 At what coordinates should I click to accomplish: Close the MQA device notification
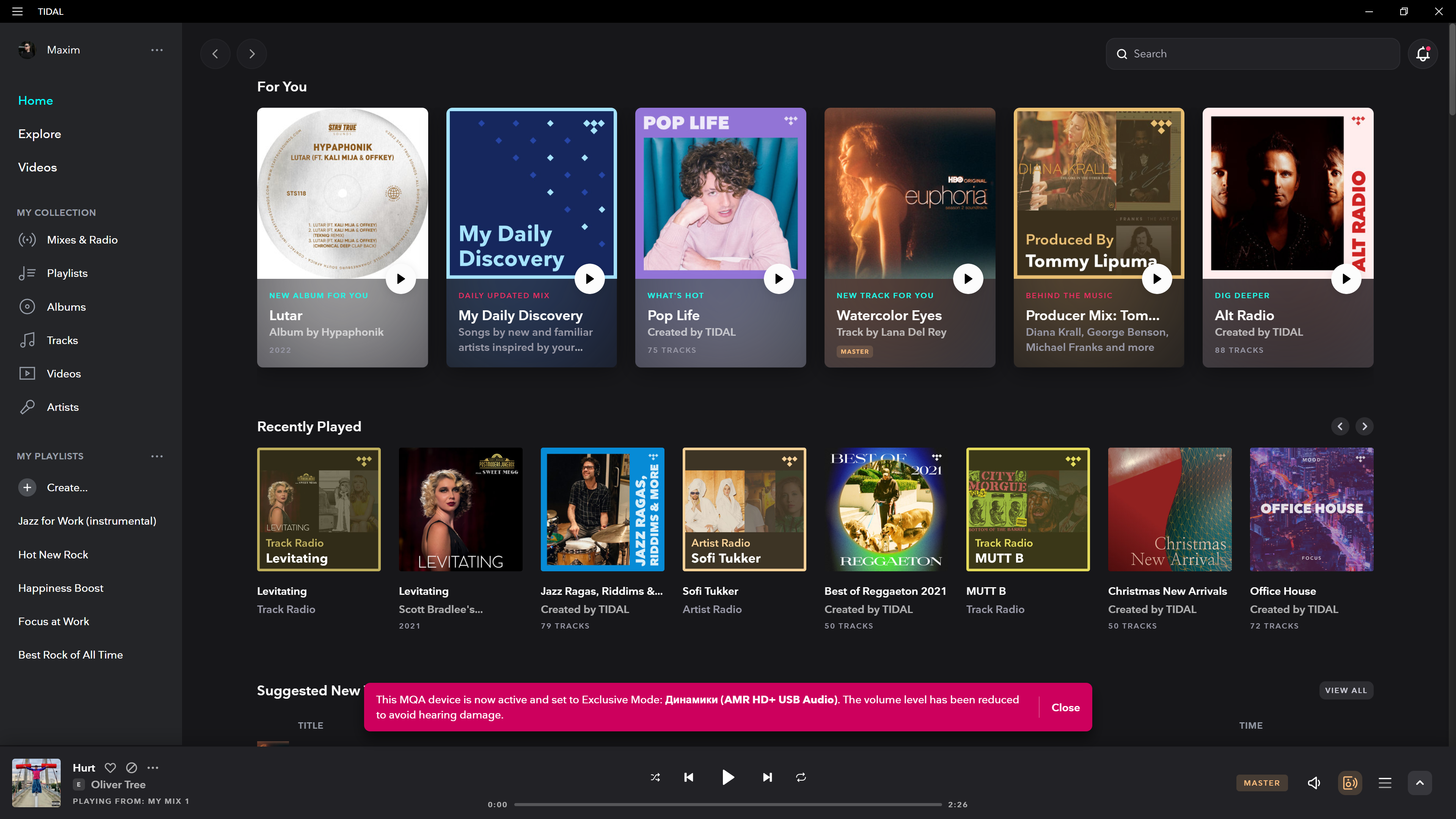tap(1065, 707)
